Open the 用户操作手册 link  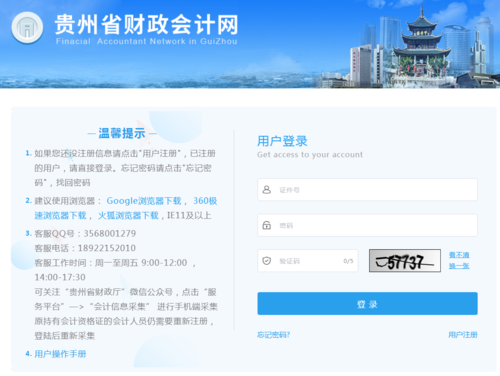coord(60,354)
